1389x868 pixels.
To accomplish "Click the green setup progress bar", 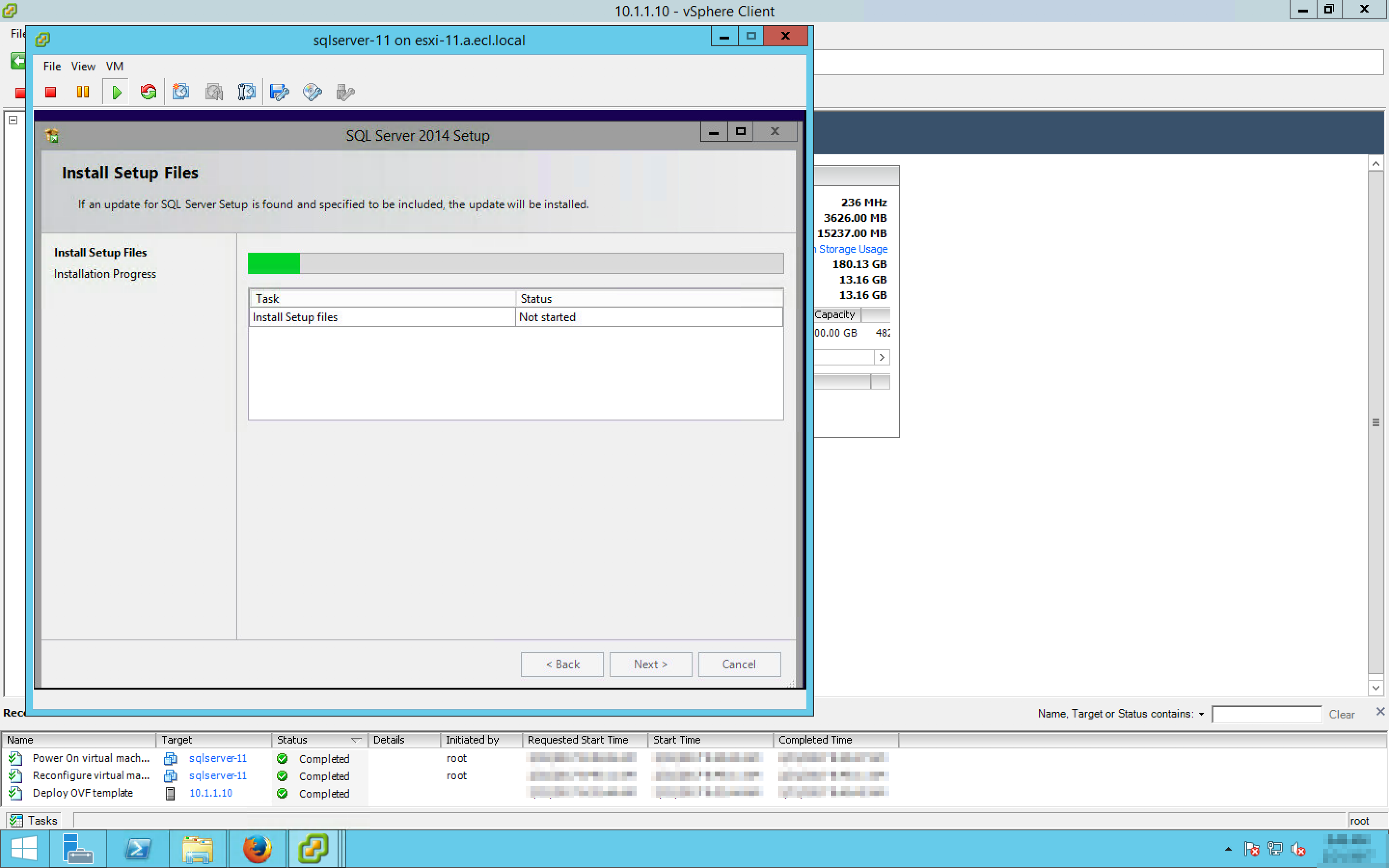I will (x=274, y=263).
